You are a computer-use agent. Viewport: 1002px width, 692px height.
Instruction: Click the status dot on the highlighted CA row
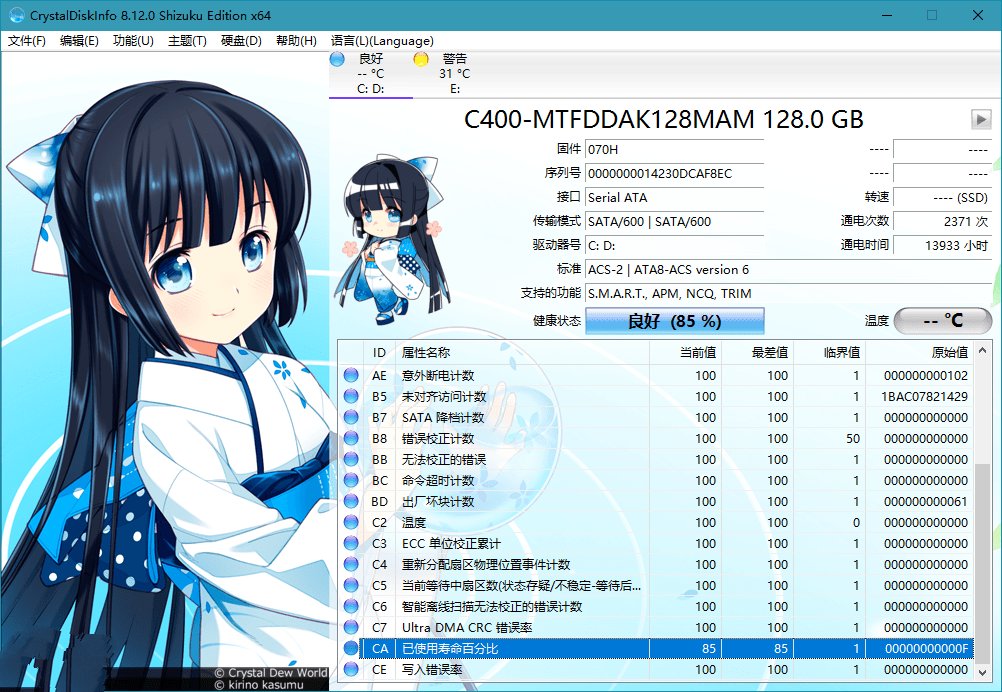point(349,647)
